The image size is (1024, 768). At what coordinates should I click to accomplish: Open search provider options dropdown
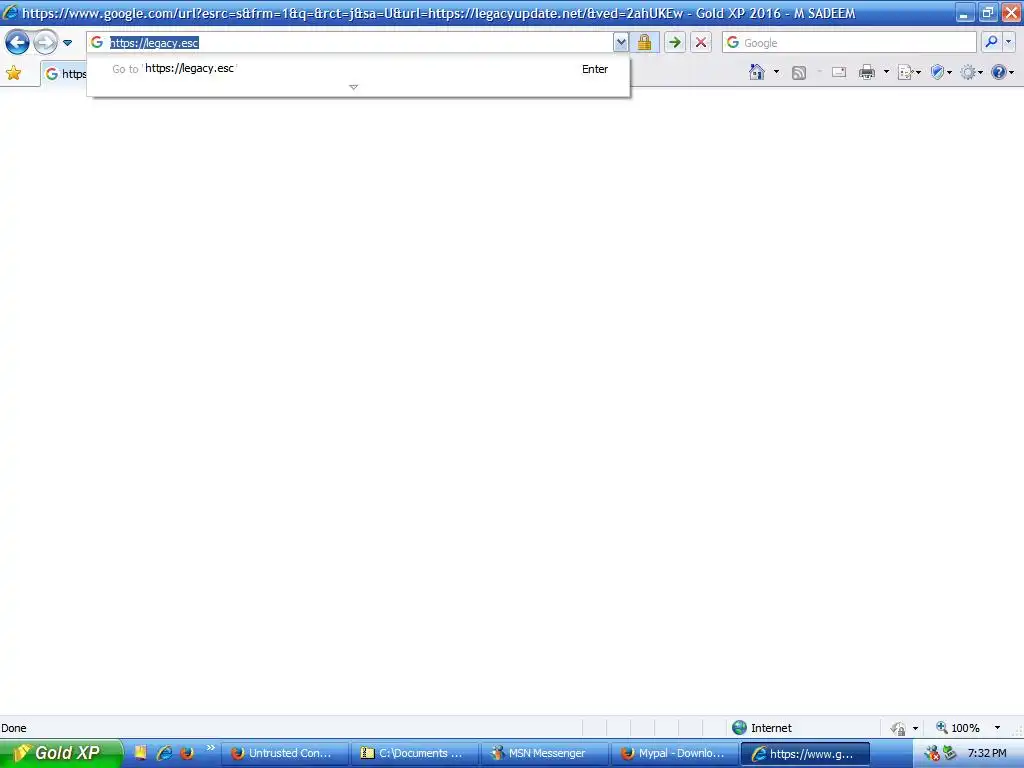(x=1008, y=42)
